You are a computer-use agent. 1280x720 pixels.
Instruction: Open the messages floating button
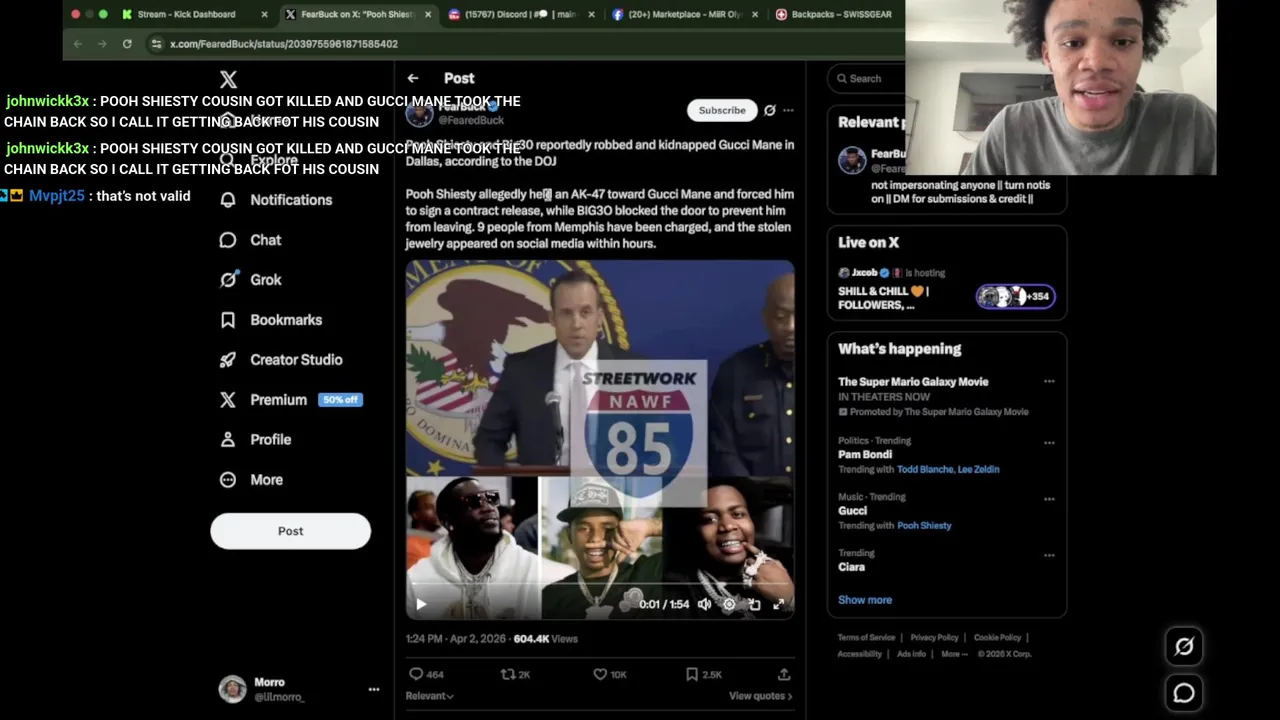1184,693
